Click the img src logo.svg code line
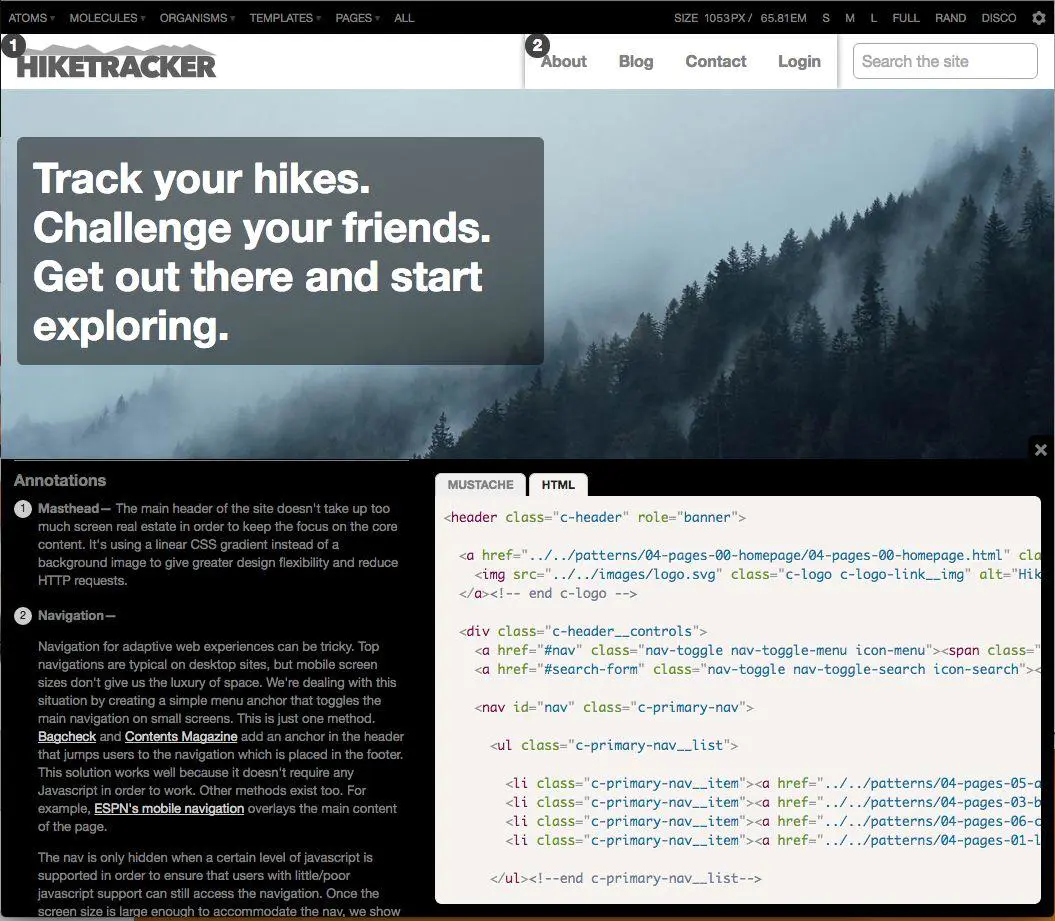Viewport: 1055px width, 921px height. [757, 575]
